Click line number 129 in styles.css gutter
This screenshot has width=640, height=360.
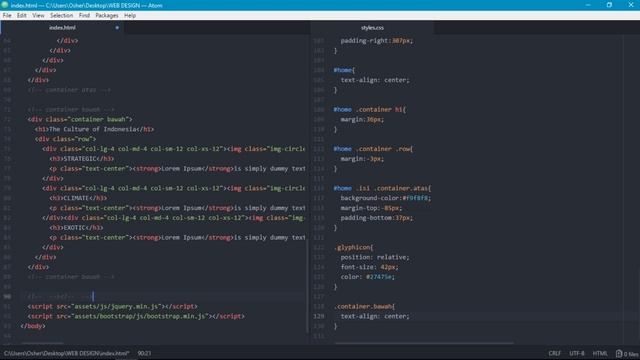(319, 316)
